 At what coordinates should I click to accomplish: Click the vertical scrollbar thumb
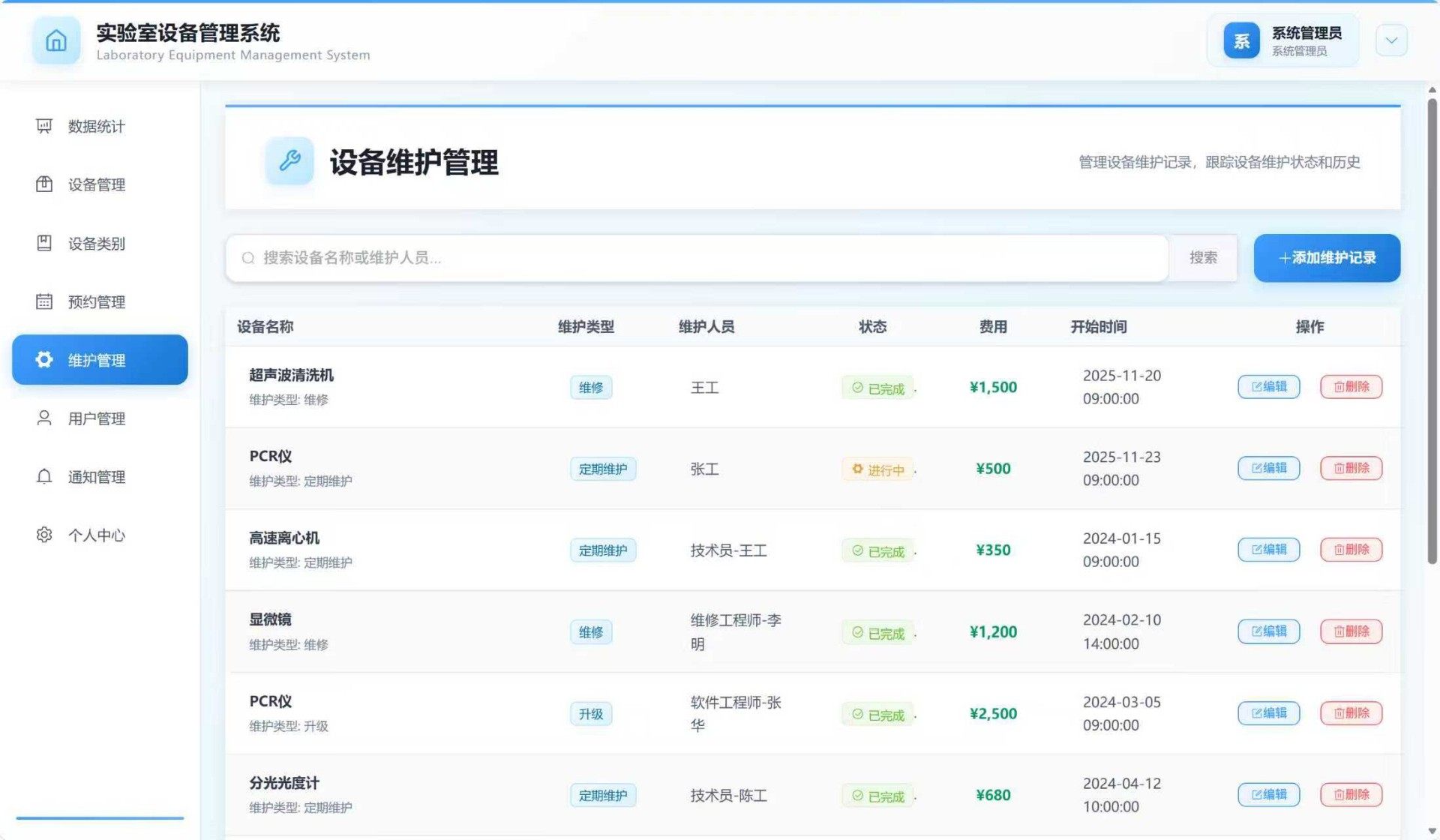click(1432, 330)
